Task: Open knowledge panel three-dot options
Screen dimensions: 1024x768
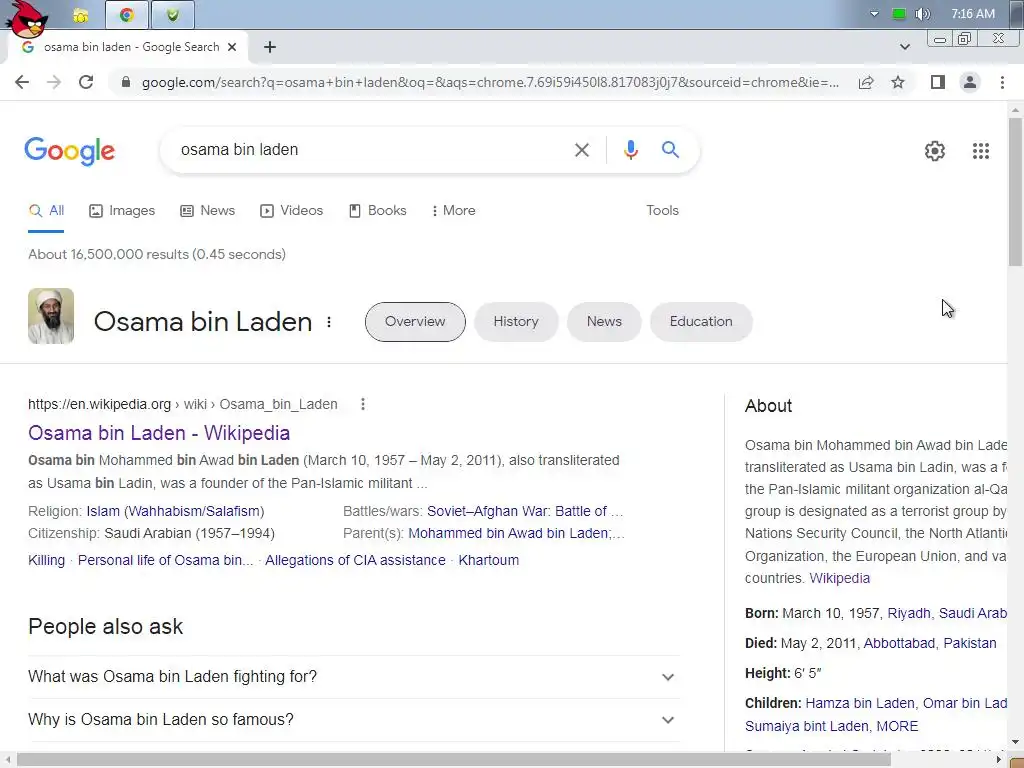Action: (329, 321)
